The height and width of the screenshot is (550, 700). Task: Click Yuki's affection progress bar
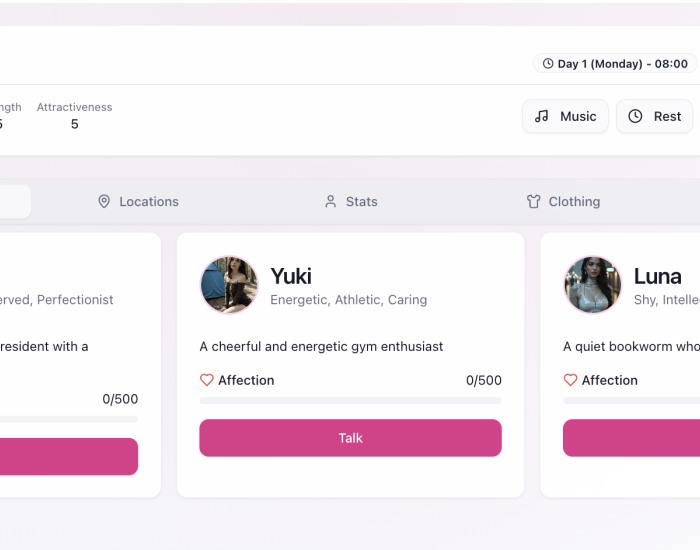coord(350,400)
